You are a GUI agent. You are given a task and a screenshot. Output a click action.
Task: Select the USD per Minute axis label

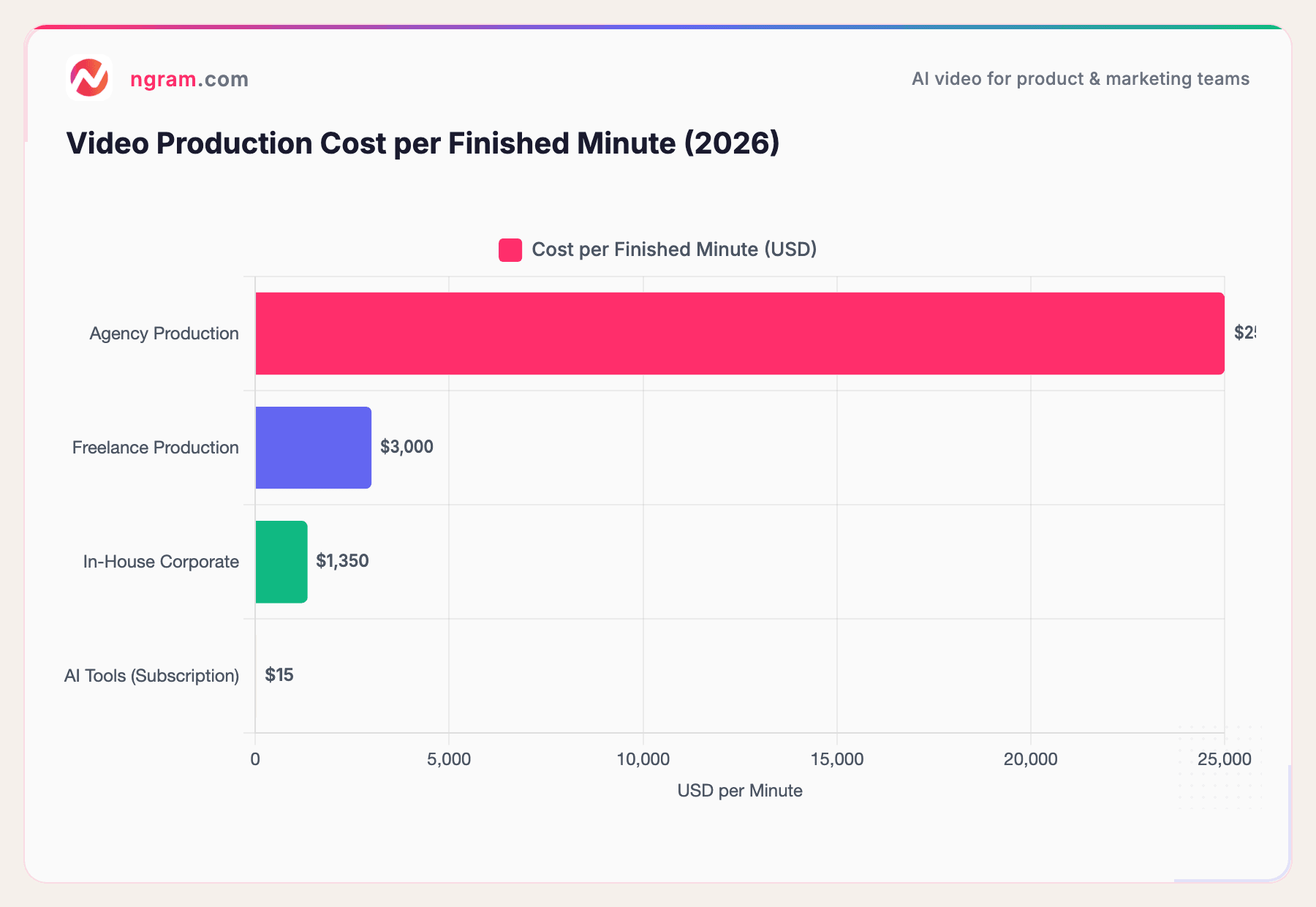coord(740,790)
